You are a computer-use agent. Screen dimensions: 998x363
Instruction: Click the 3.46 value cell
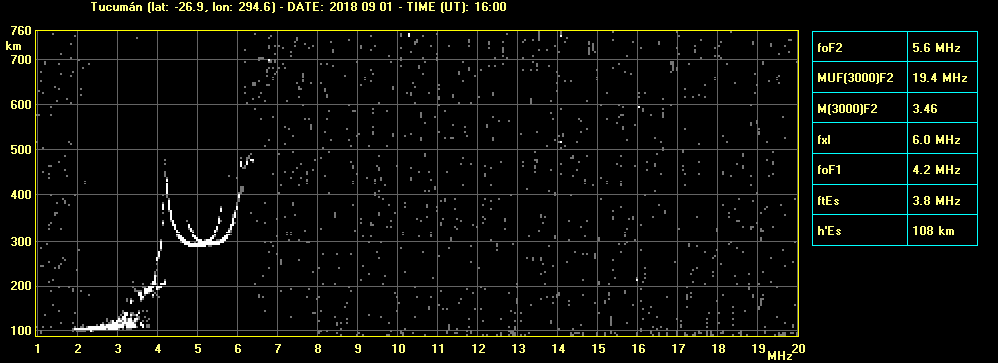942,108
